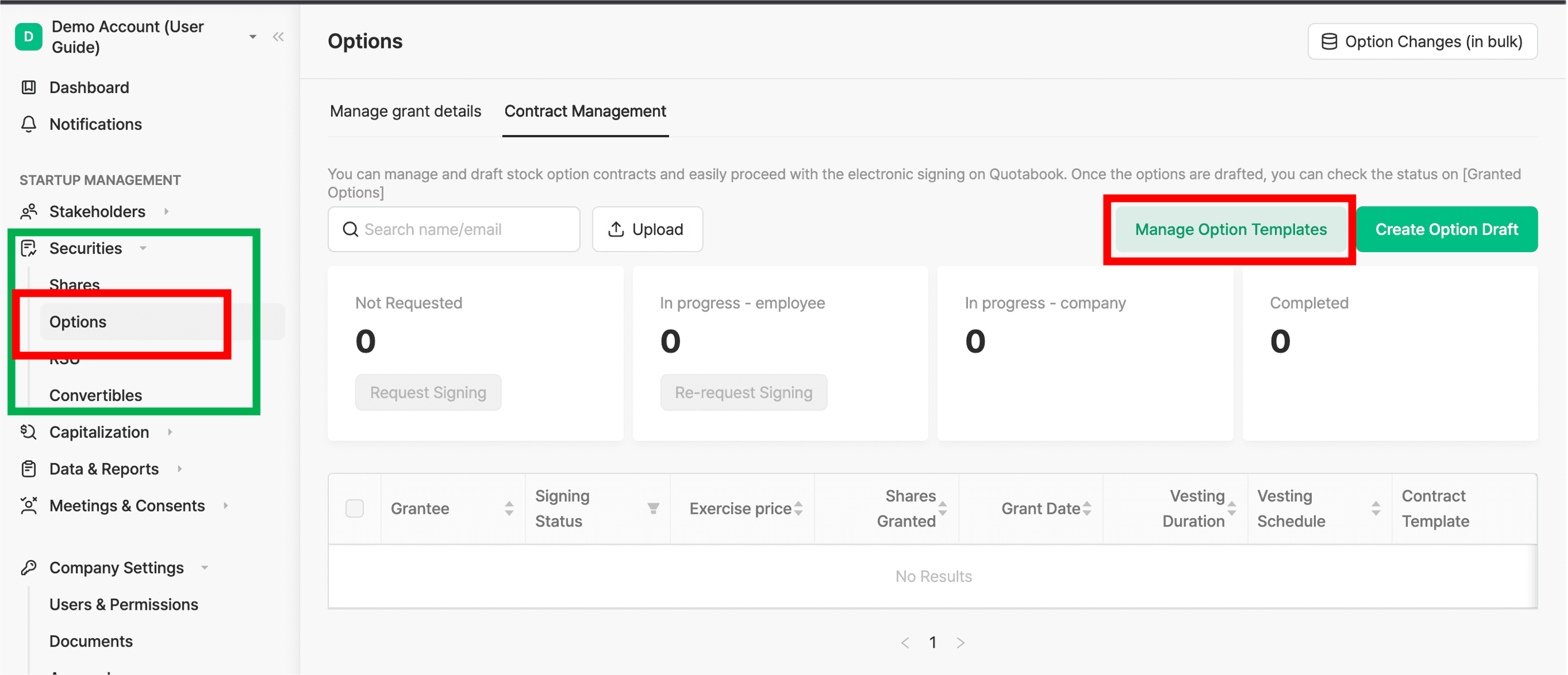Click the Company Settings key icon

(28, 568)
